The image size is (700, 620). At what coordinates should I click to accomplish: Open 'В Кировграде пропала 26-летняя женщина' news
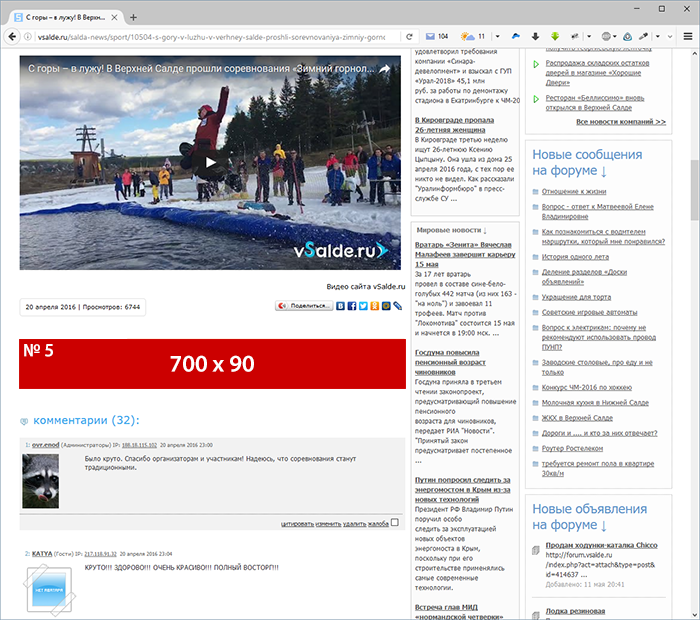[x=454, y=125]
